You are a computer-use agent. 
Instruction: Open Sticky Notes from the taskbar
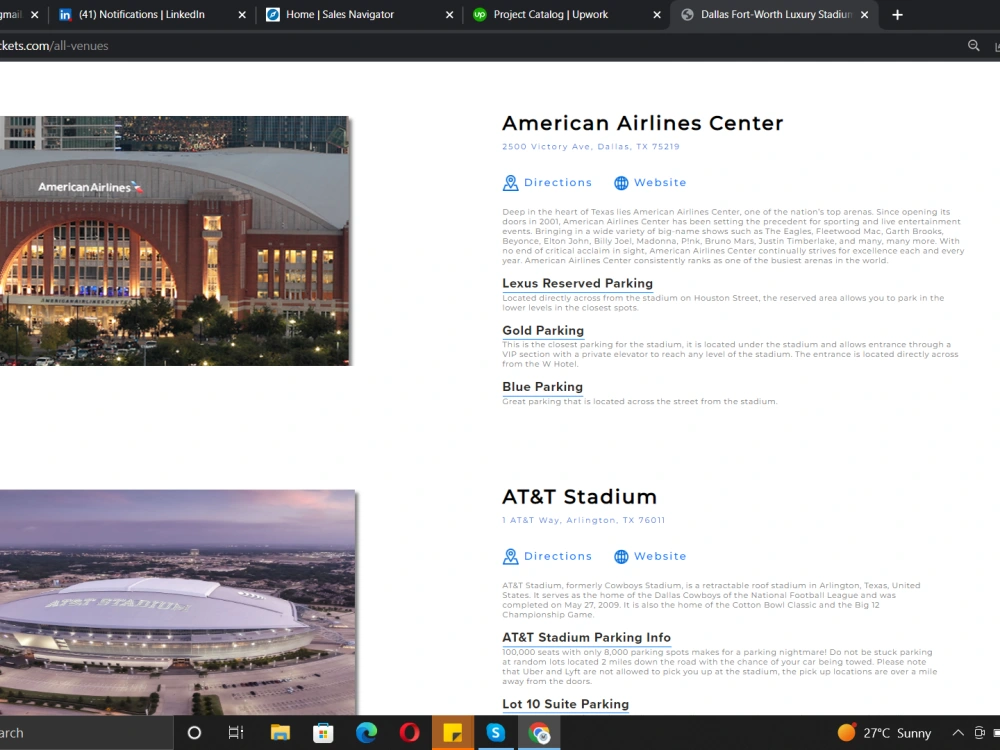coord(453,733)
